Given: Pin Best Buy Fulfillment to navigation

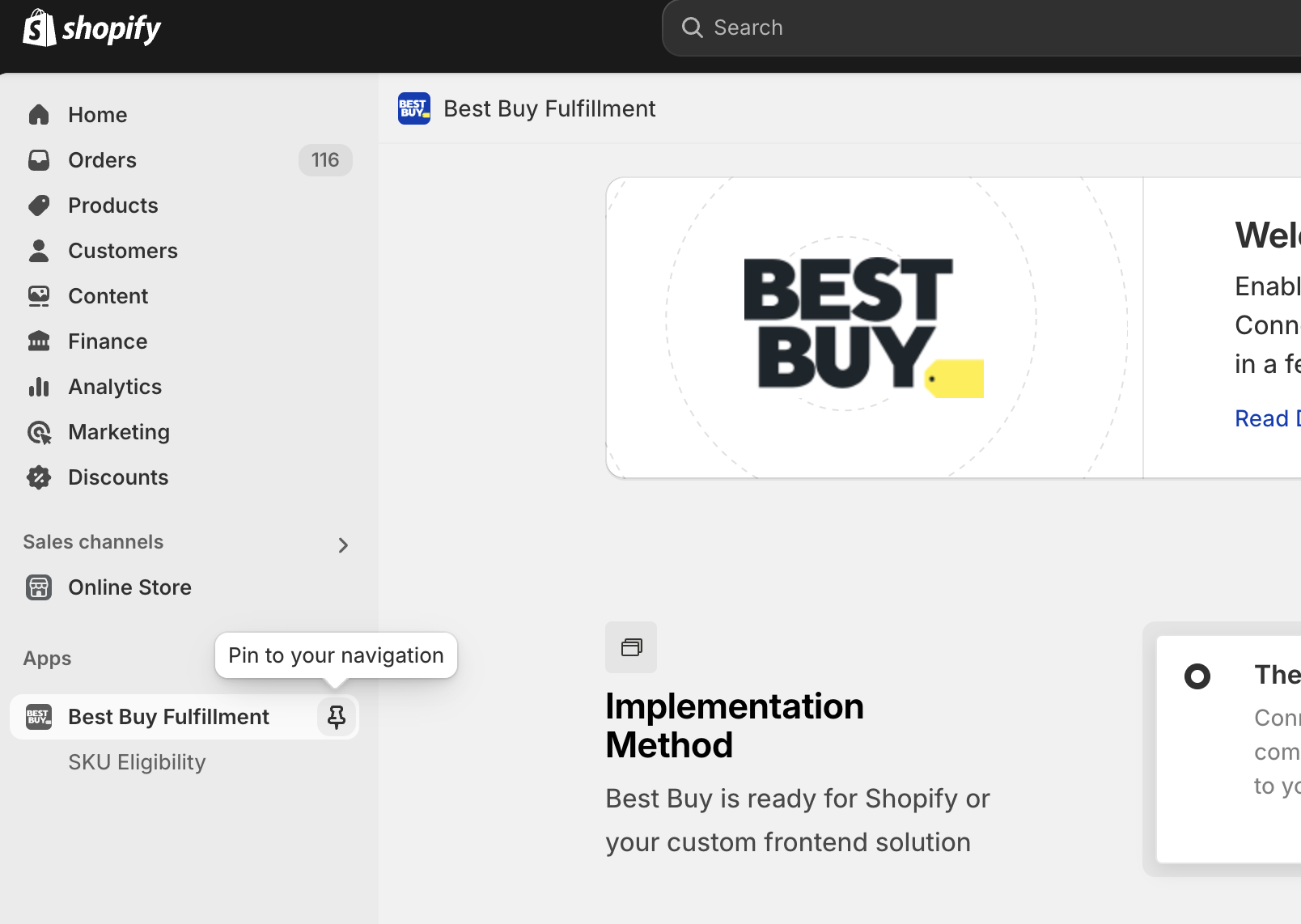Looking at the screenshot, I should 337,716.
